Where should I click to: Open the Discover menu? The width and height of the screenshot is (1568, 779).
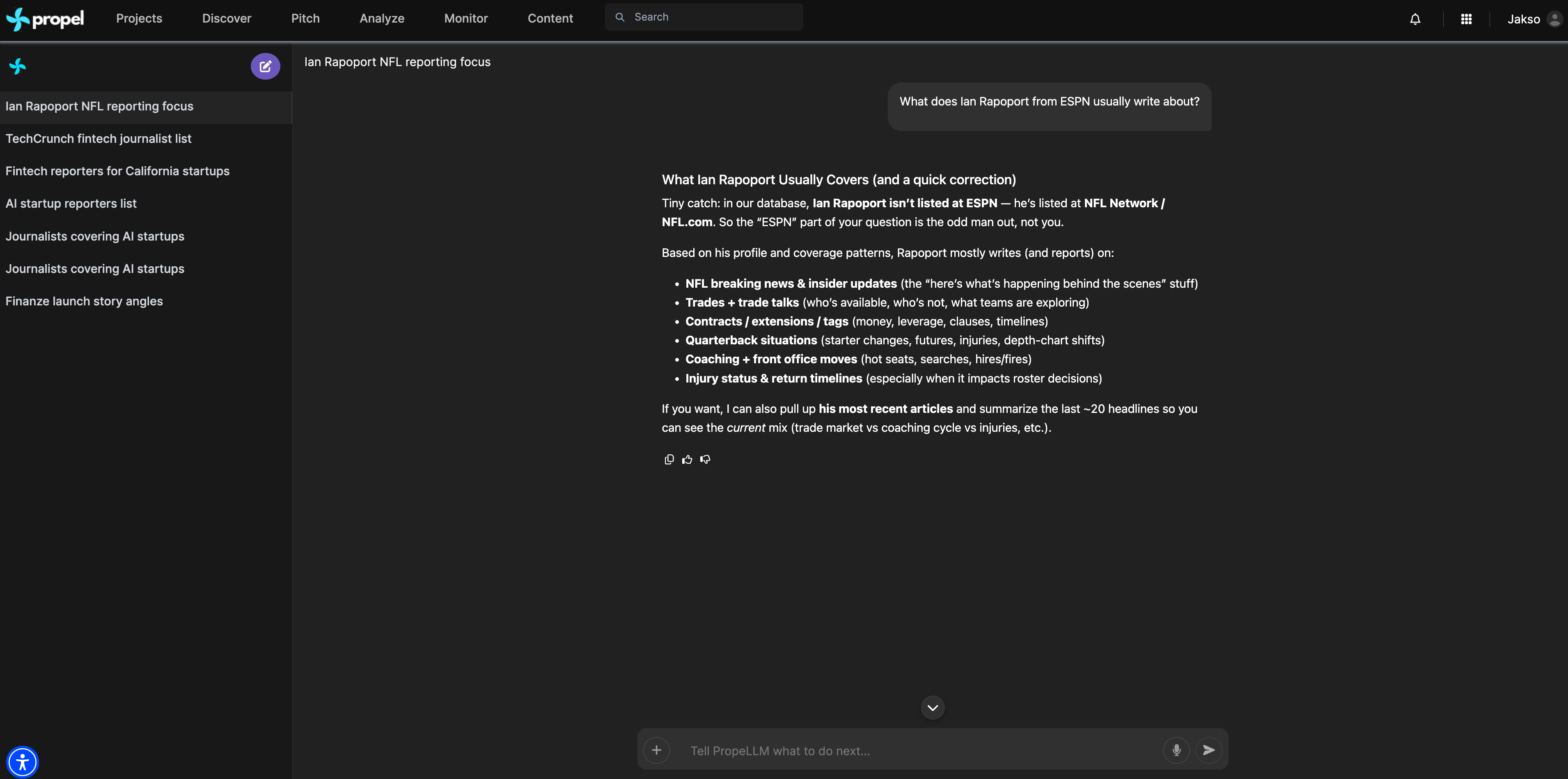tap(227, 18)
